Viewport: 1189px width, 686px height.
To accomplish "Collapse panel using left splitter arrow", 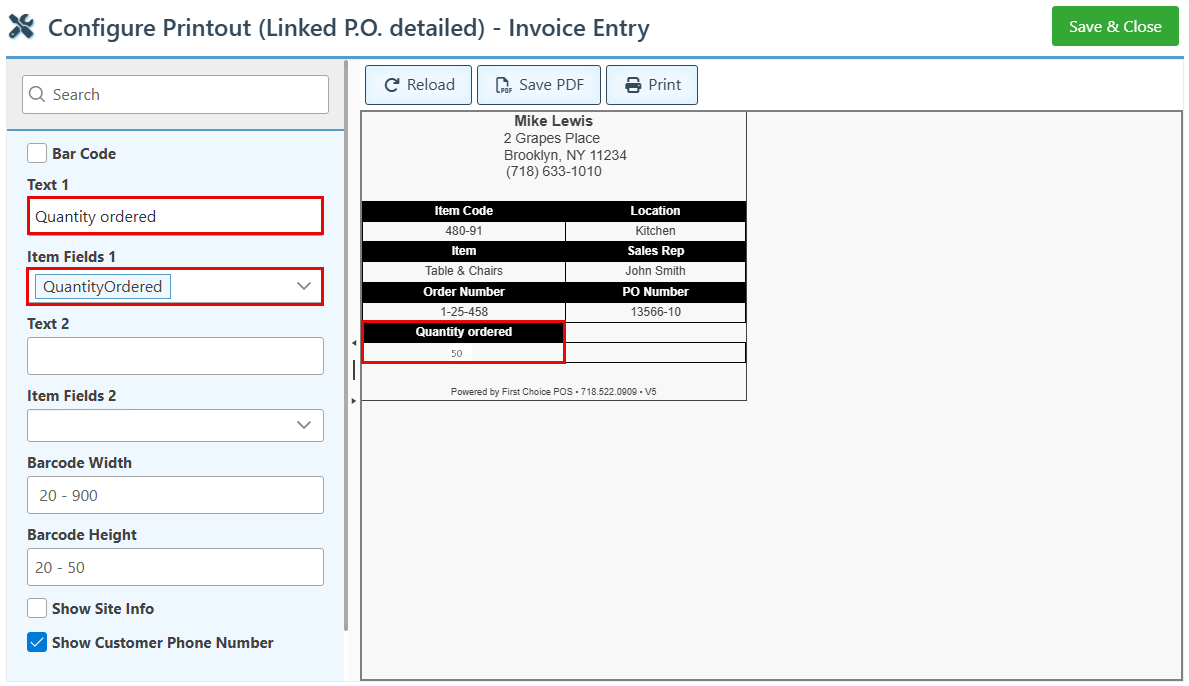I will [x=353, y=343].
